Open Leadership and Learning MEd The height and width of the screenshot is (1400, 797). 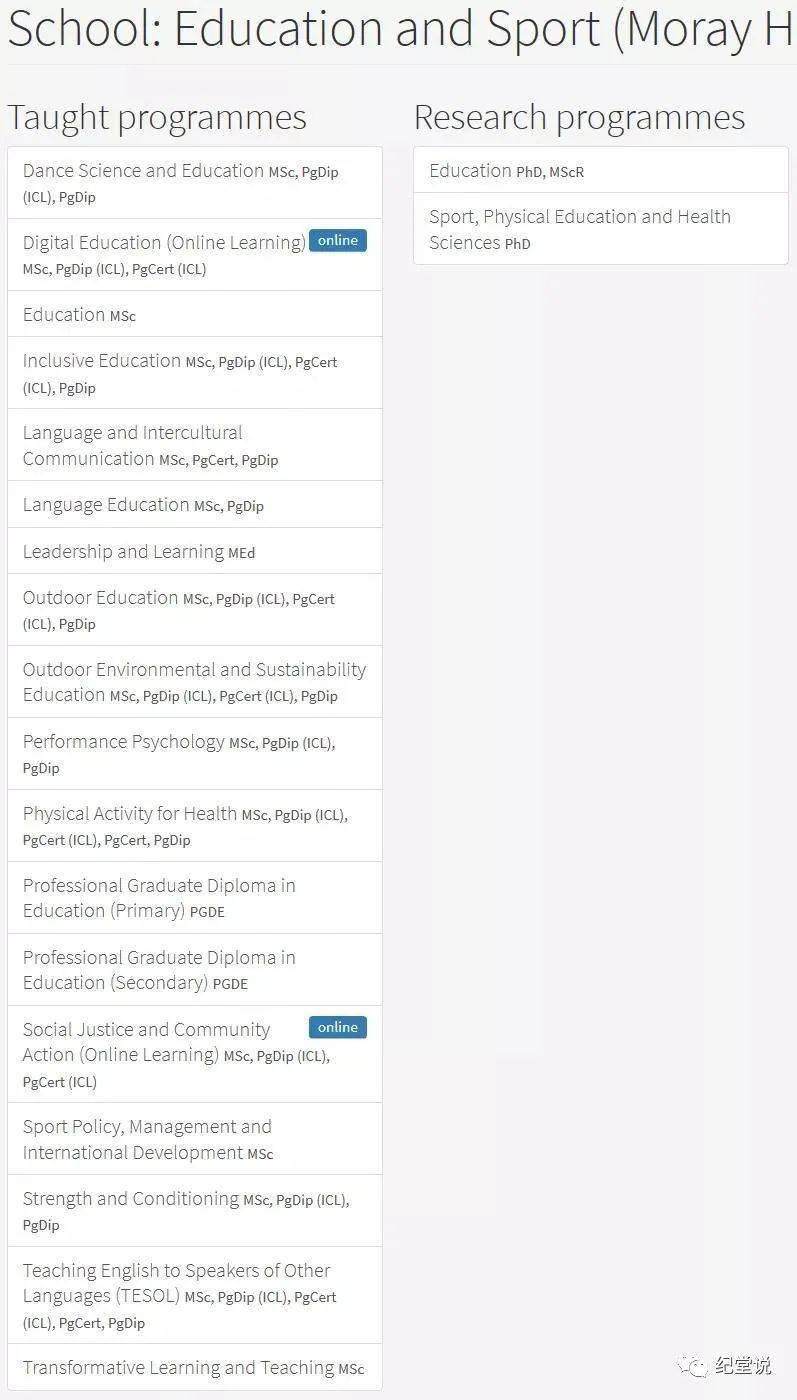click(x=123, y=552)
